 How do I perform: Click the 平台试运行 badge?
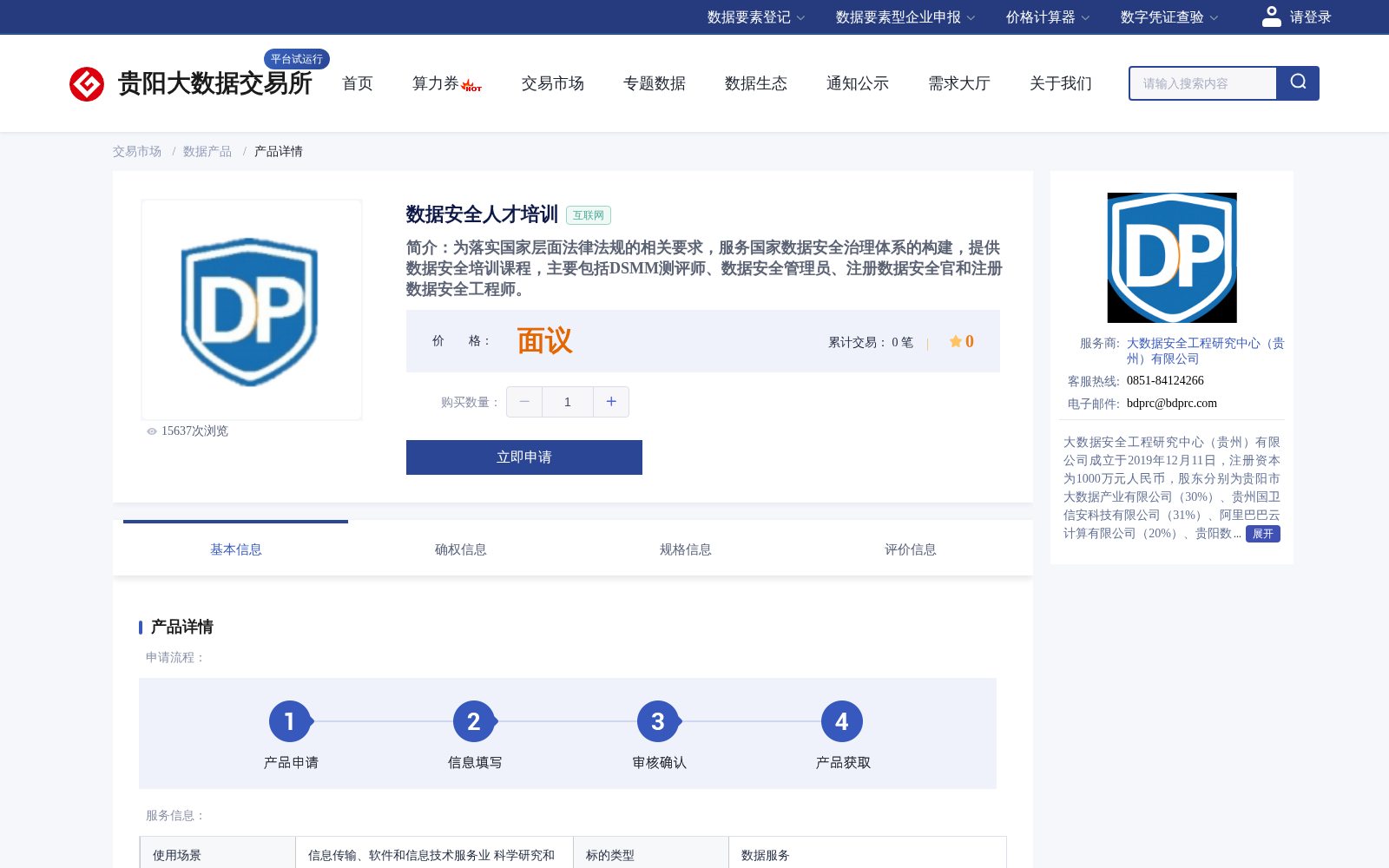tap(297, 59)
